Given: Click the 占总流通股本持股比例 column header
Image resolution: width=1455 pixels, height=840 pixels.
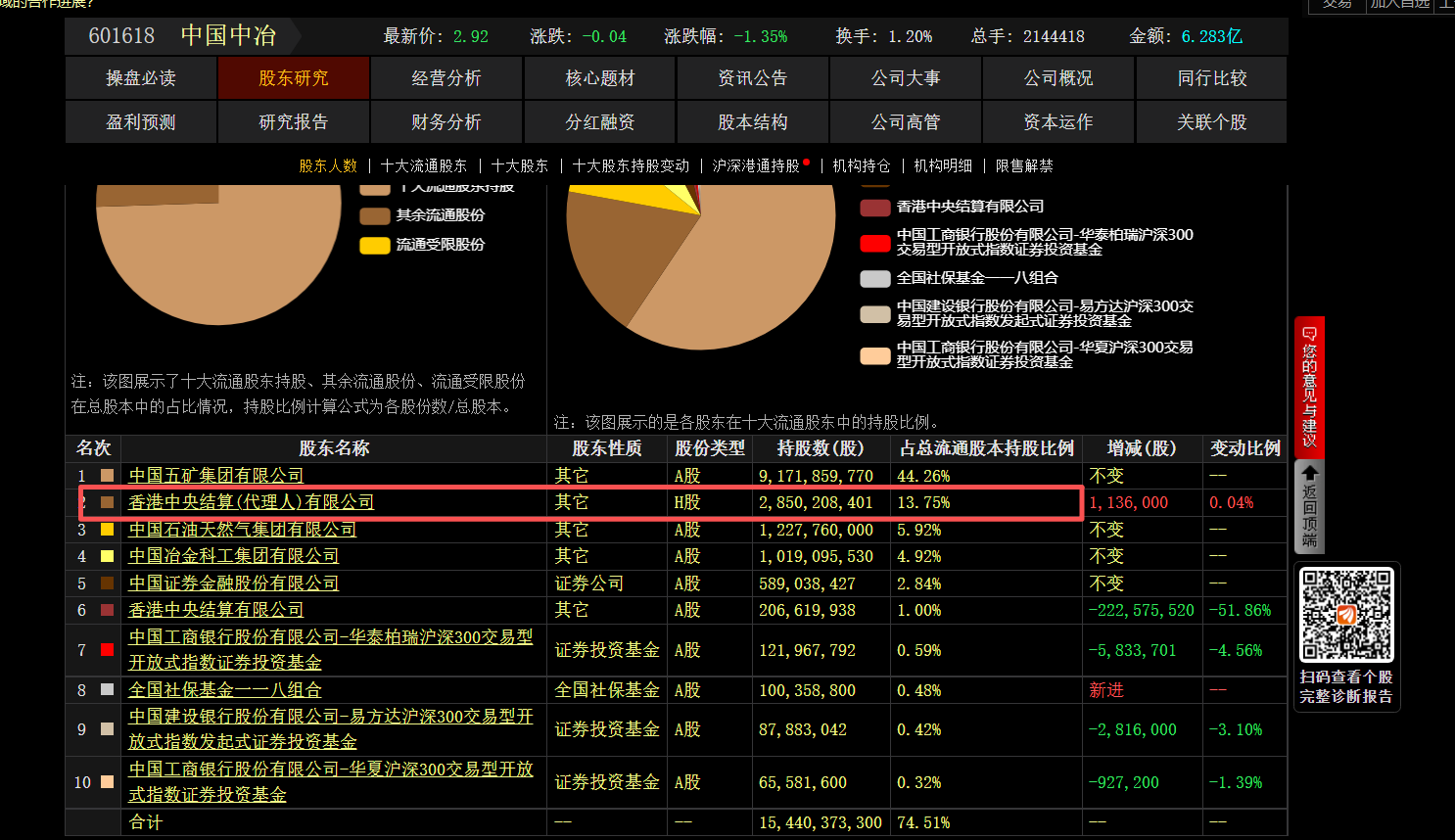Looking at the screenshot, I should point(987,448).
